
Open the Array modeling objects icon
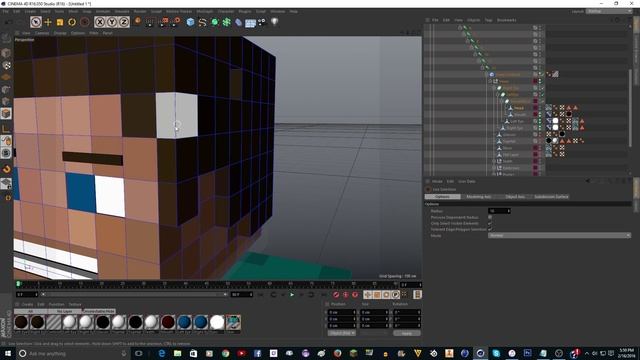[227, 22]
